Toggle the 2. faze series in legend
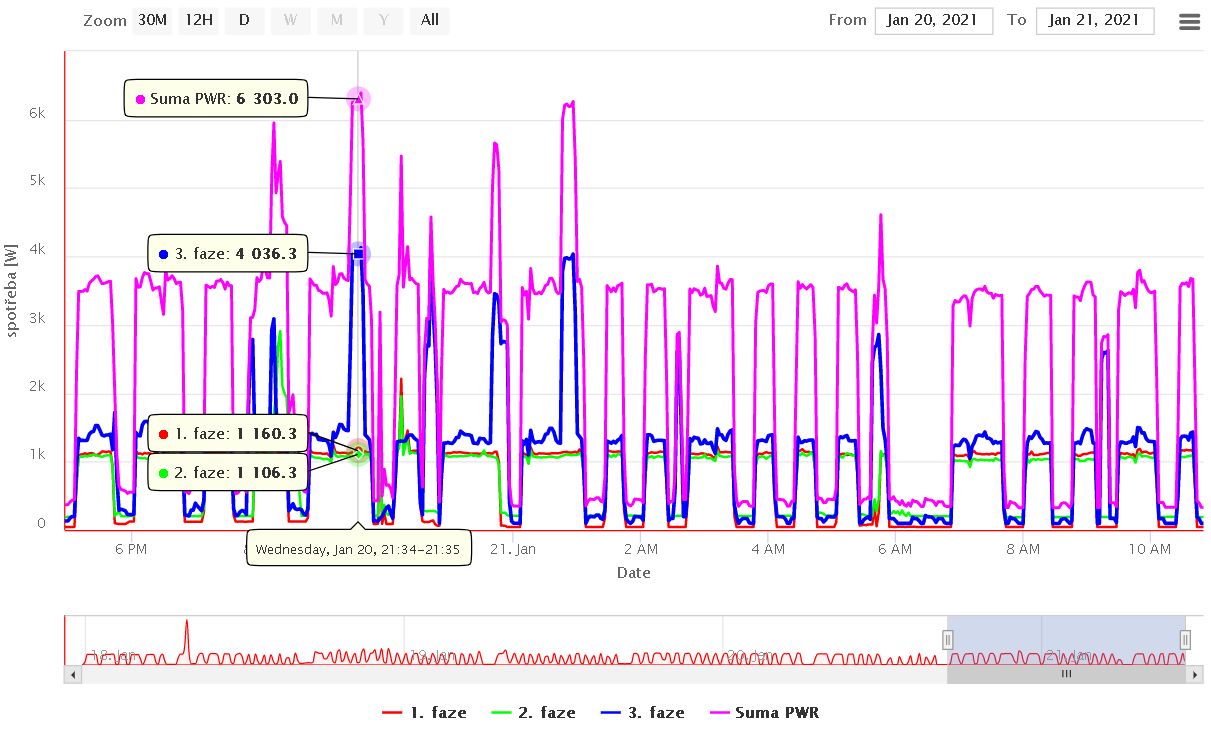Image resolution: width=1211 pixels, height=729 pixels. (533, 713)
